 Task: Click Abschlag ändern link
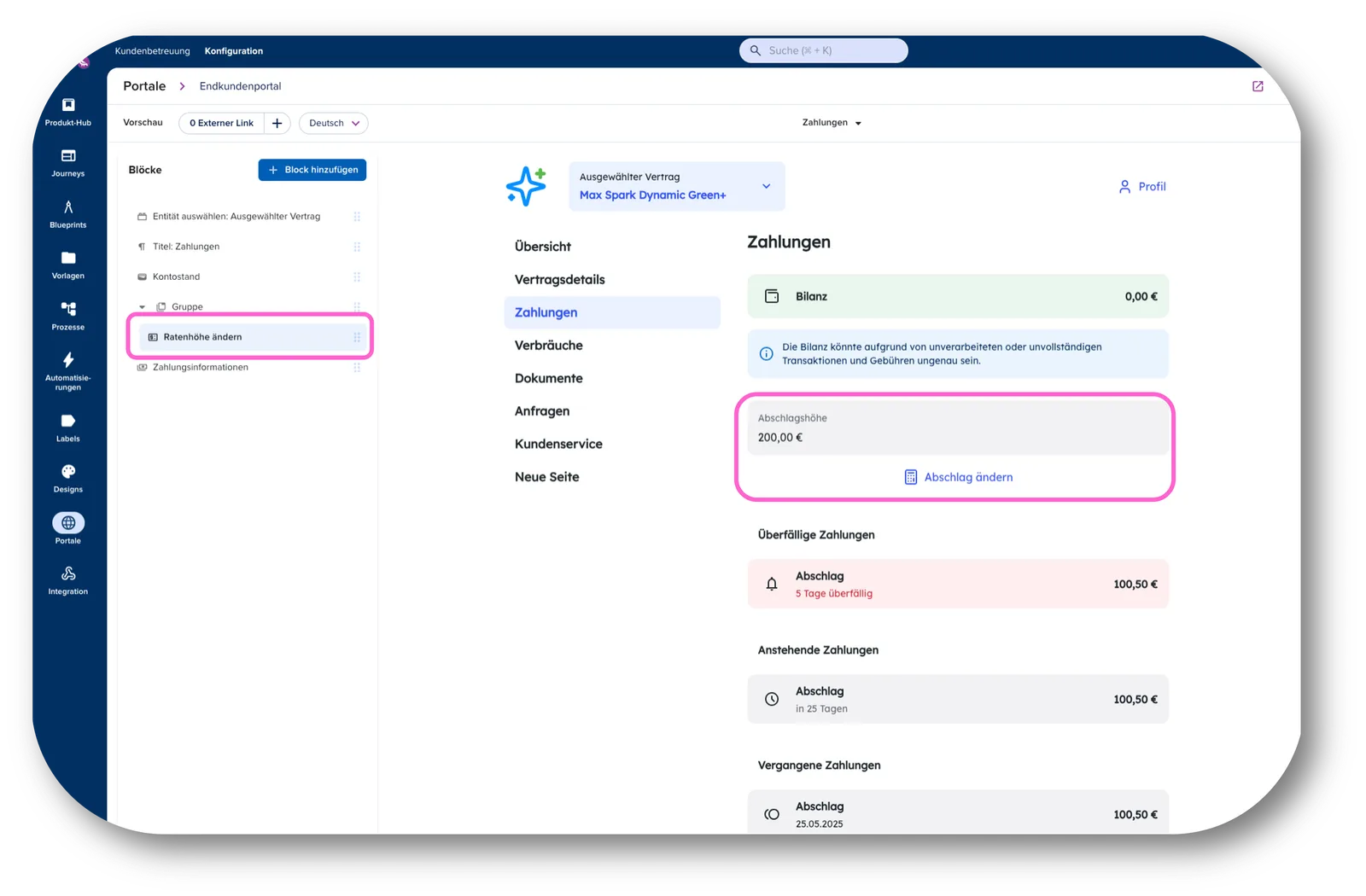(x=959, y=477)
